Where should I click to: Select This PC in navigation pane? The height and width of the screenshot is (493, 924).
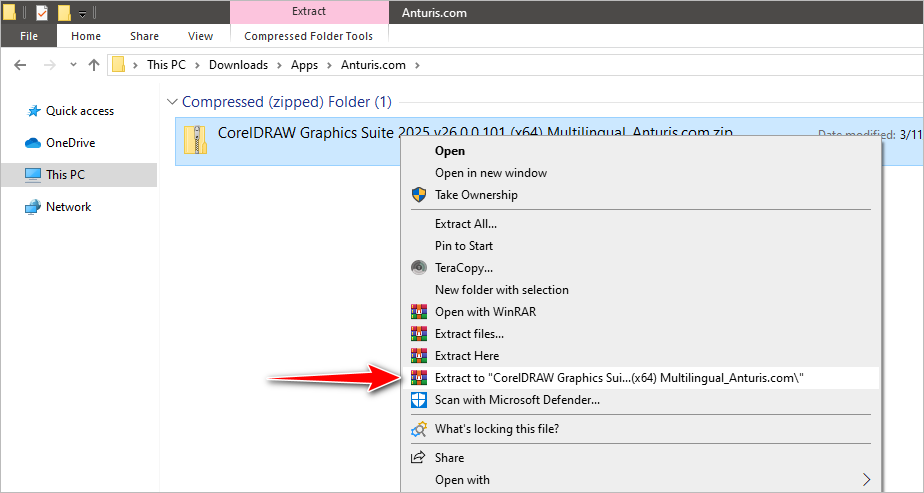point(65,175)
